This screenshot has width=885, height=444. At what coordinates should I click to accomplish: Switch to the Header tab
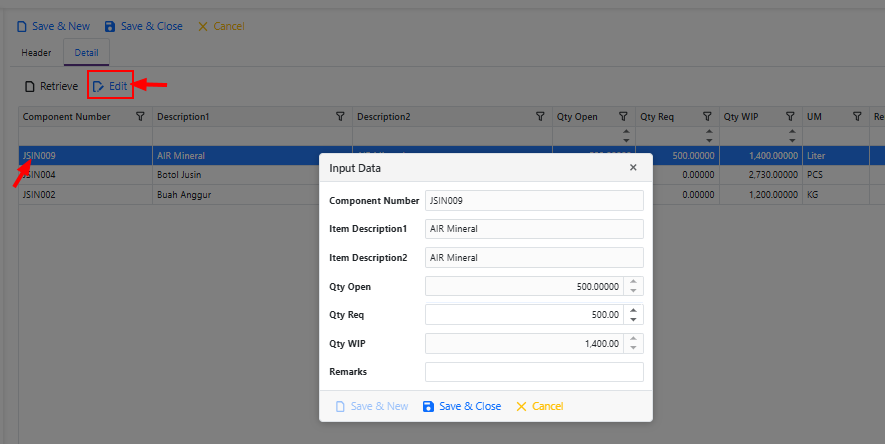click(x=36, y=52)
